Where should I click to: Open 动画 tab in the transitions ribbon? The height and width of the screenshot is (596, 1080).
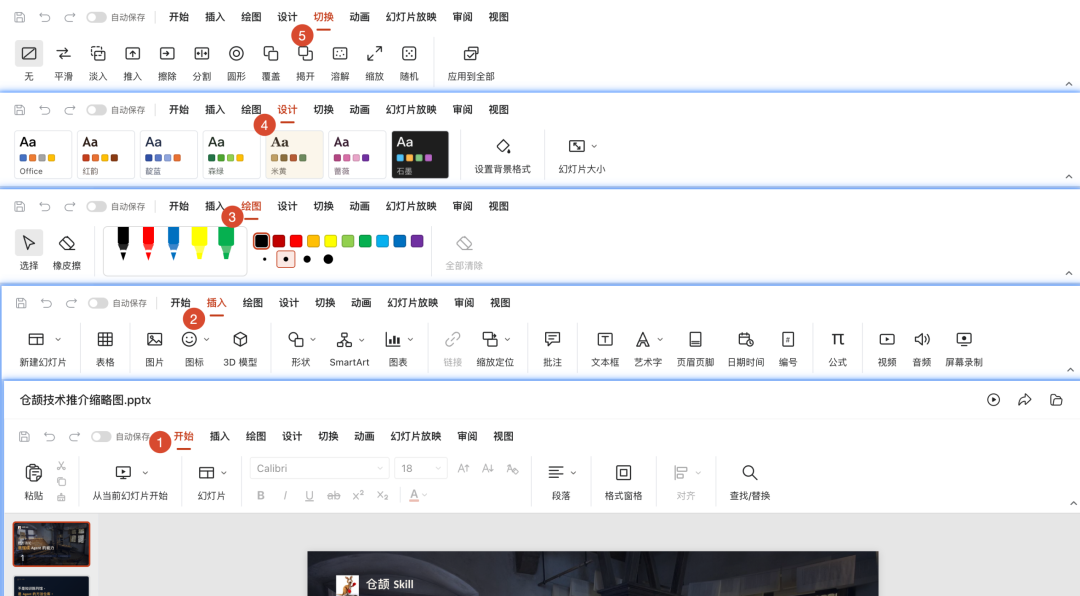click(x=360, y=17)
